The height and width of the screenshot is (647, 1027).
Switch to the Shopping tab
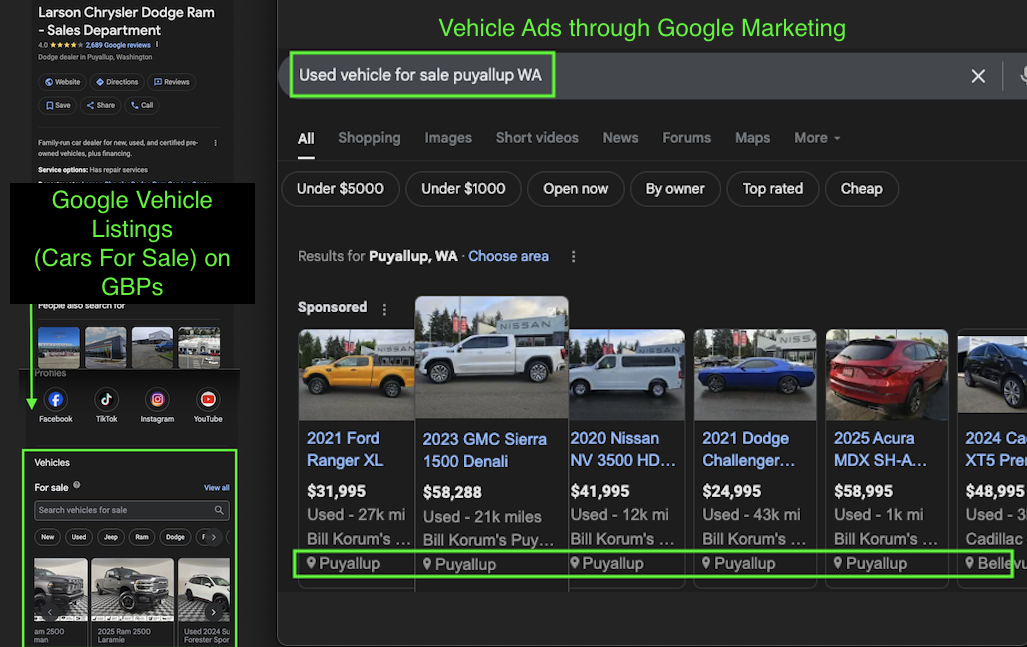click(x=369, y=137)
